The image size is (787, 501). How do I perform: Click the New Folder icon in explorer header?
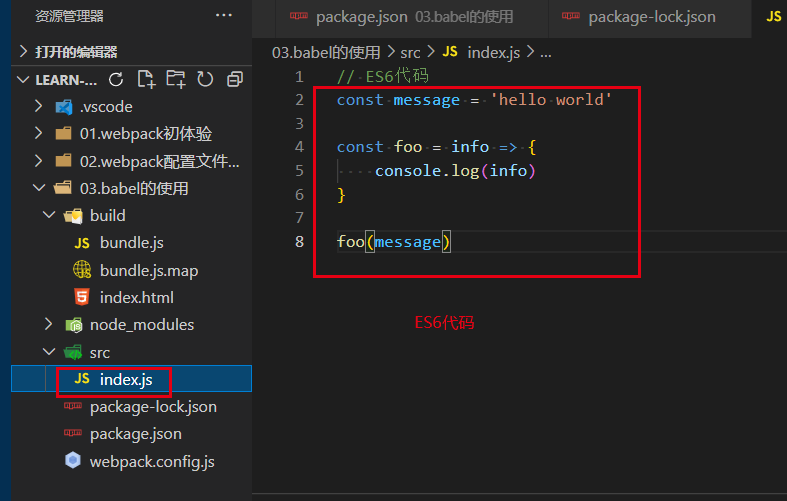[176, 79]
